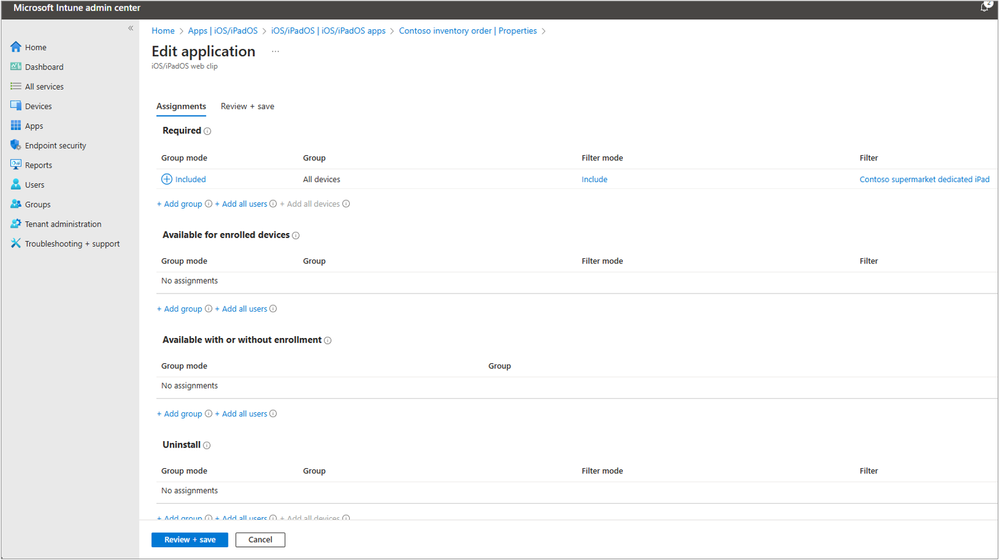This screenshot has height=560, width=999.
Task: Click the Dashboard icon in sidebar
Action: tap(16, 66)
